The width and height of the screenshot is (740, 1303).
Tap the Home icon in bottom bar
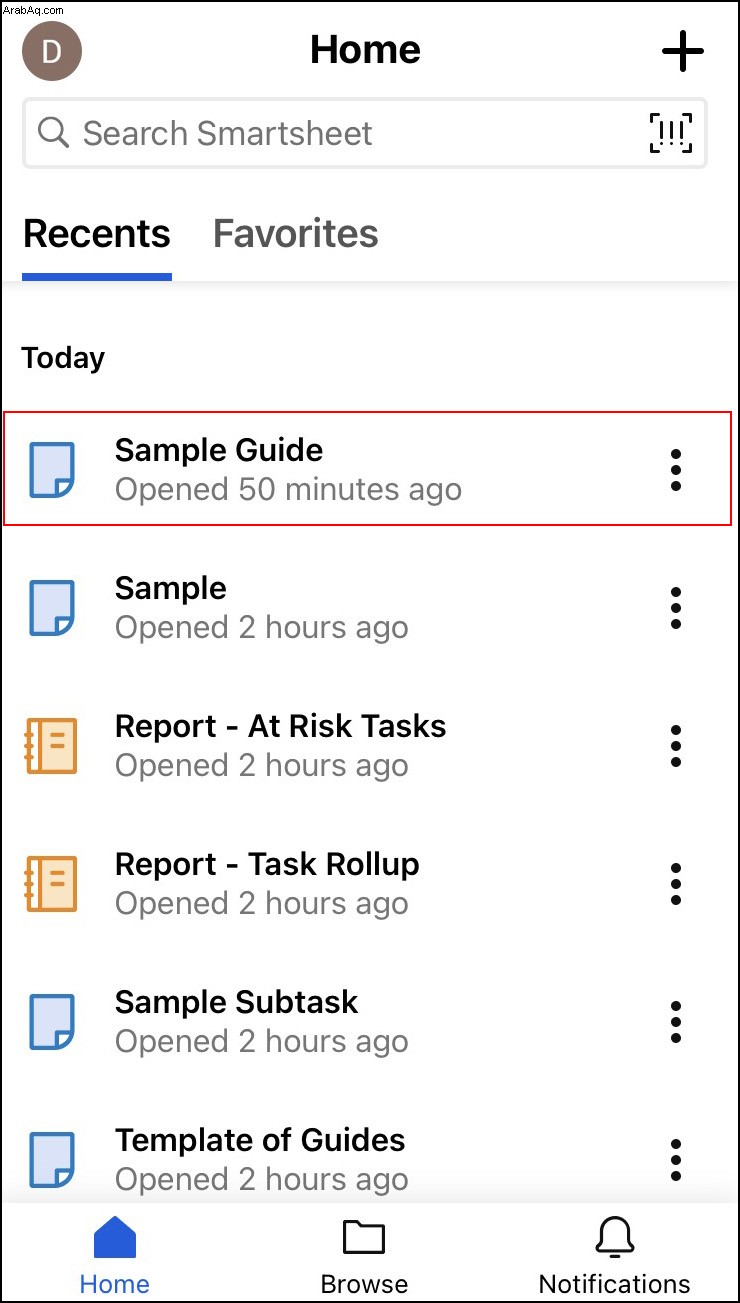[x=115, y=1238]
